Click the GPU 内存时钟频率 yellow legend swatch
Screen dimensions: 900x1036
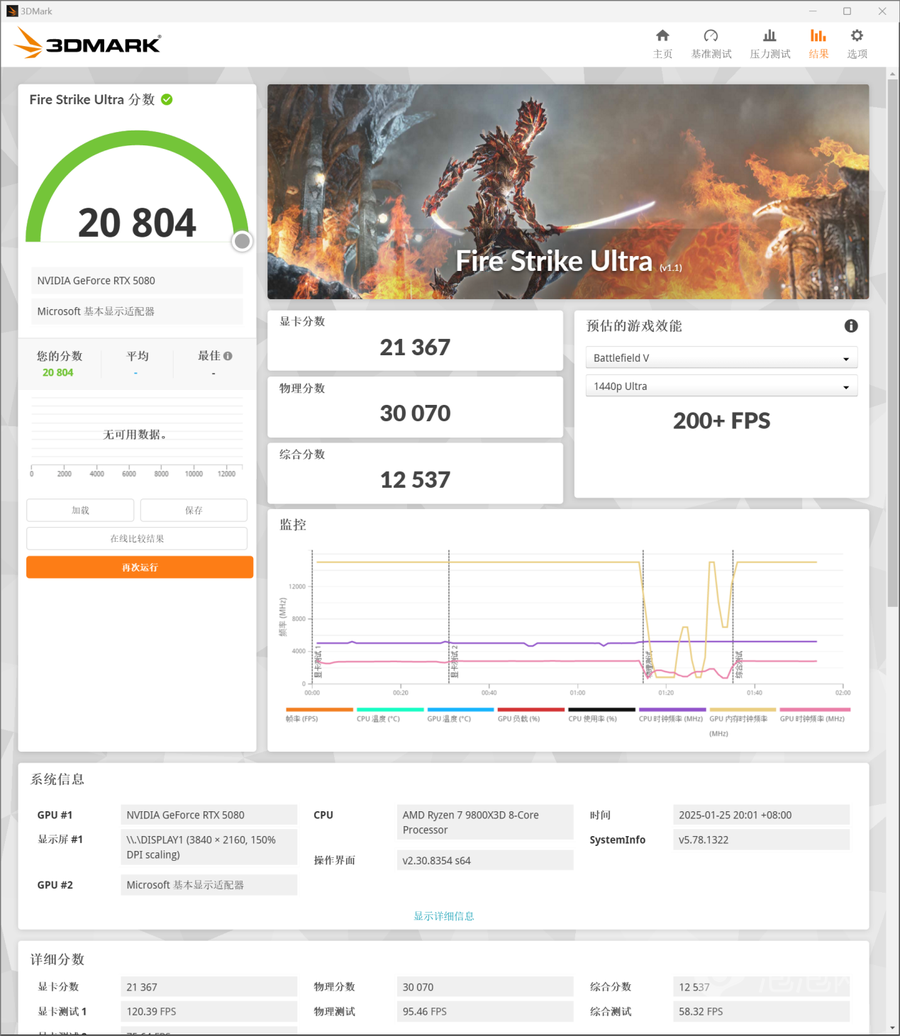click(x=742, y=710)
